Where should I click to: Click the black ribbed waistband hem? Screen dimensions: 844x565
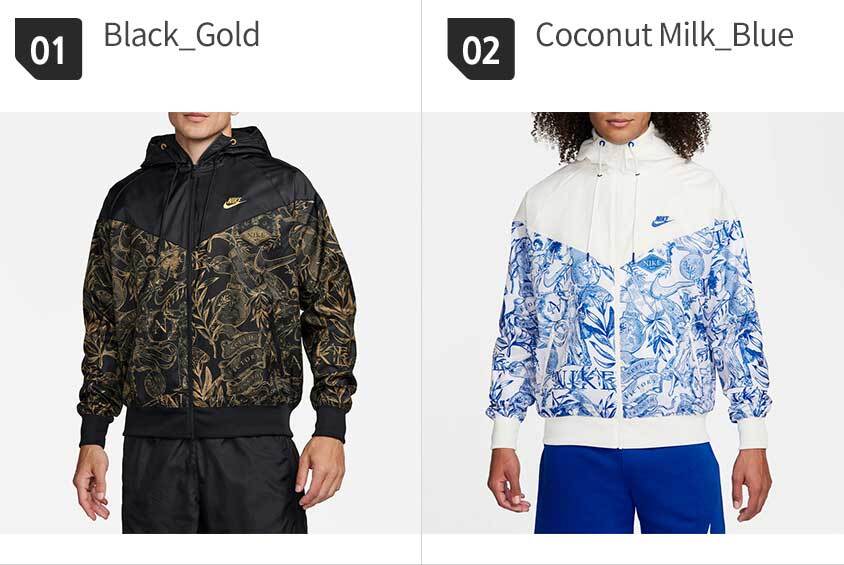click(x=210, y=423)
